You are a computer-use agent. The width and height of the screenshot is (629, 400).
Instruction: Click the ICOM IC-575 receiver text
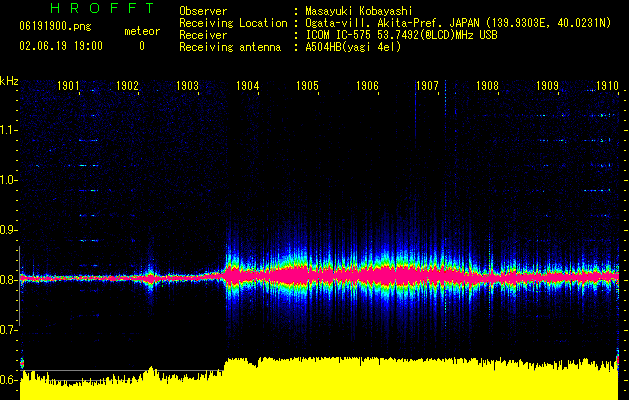pyautogui.click(x=401, y=35)
